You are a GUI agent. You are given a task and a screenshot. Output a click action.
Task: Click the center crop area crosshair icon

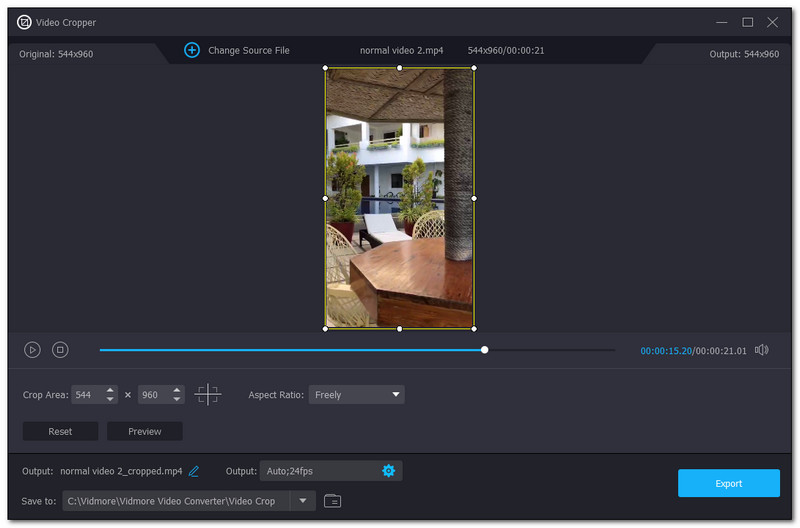click(208, 394)
